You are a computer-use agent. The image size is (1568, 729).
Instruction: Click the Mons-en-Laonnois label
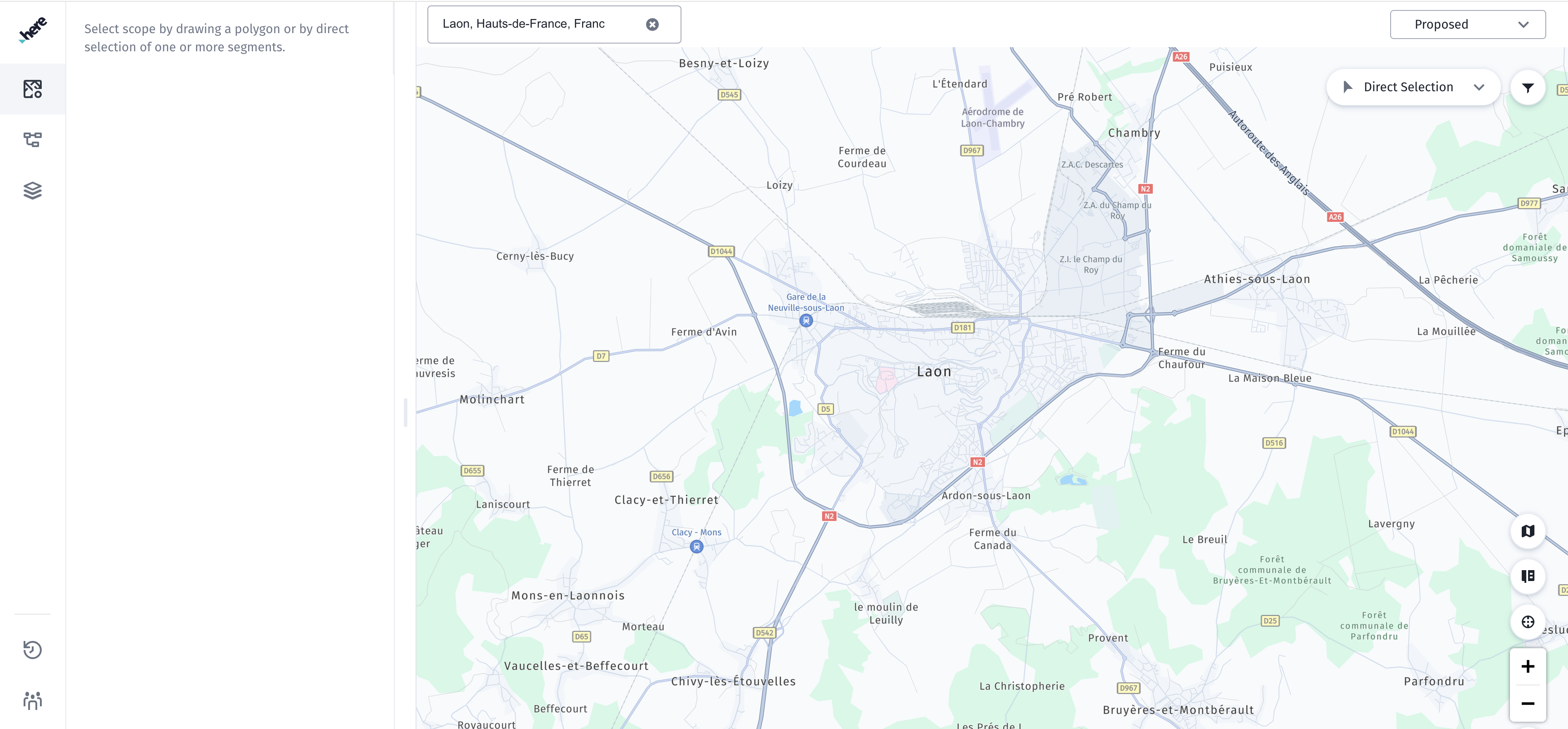(x=568, y=596)
